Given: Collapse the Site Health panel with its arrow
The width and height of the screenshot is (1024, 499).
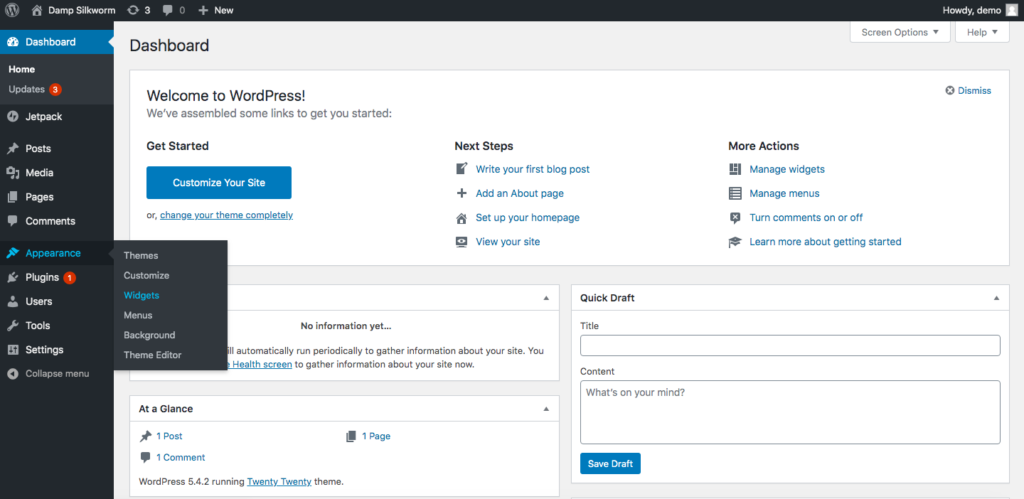Looking at the screenshot, I should (x=546, y=298).
